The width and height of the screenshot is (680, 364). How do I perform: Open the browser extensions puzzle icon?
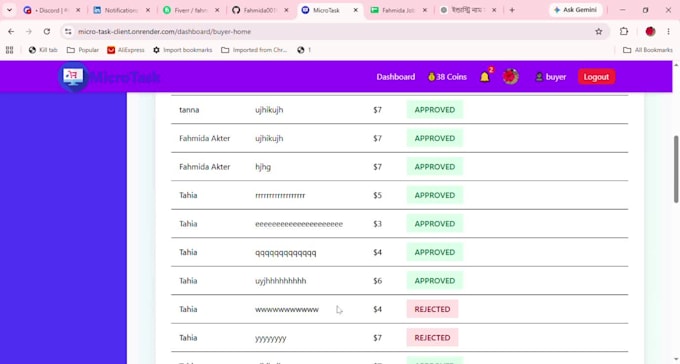tap(624, 32)
